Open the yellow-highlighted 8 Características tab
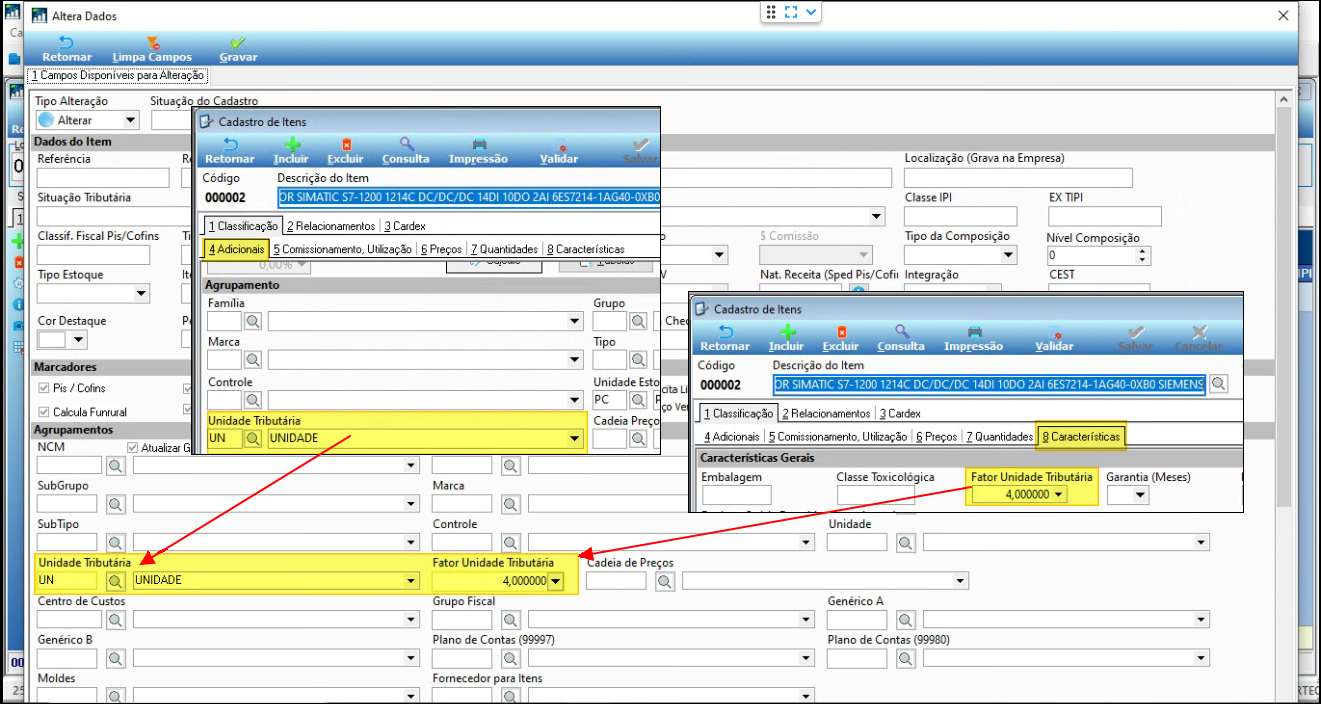The height and width of the screenshot is (704, 1321). point(1081,437)
